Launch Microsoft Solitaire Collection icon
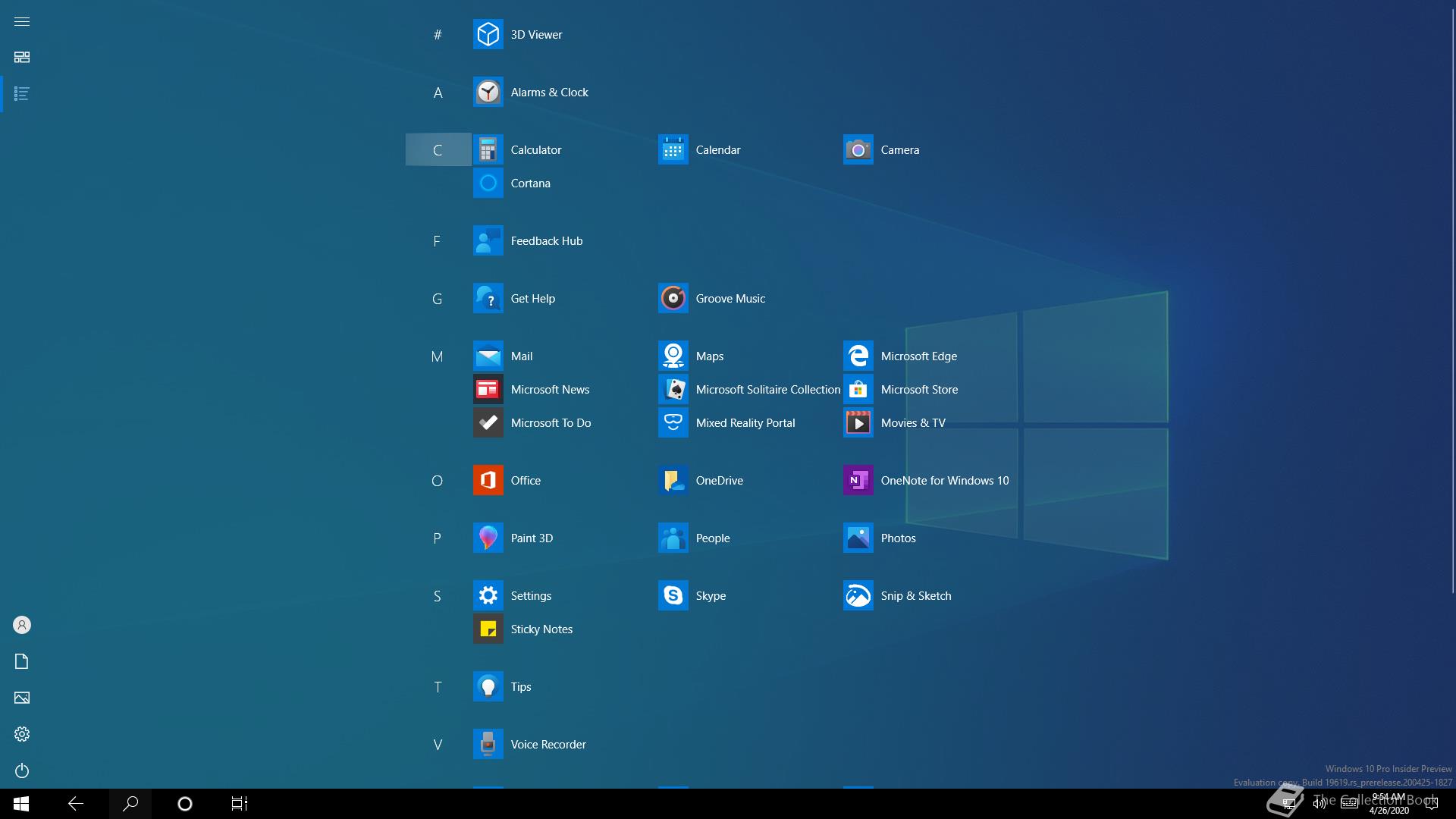The image size is (1456, 819). click(x=673, y=389)
